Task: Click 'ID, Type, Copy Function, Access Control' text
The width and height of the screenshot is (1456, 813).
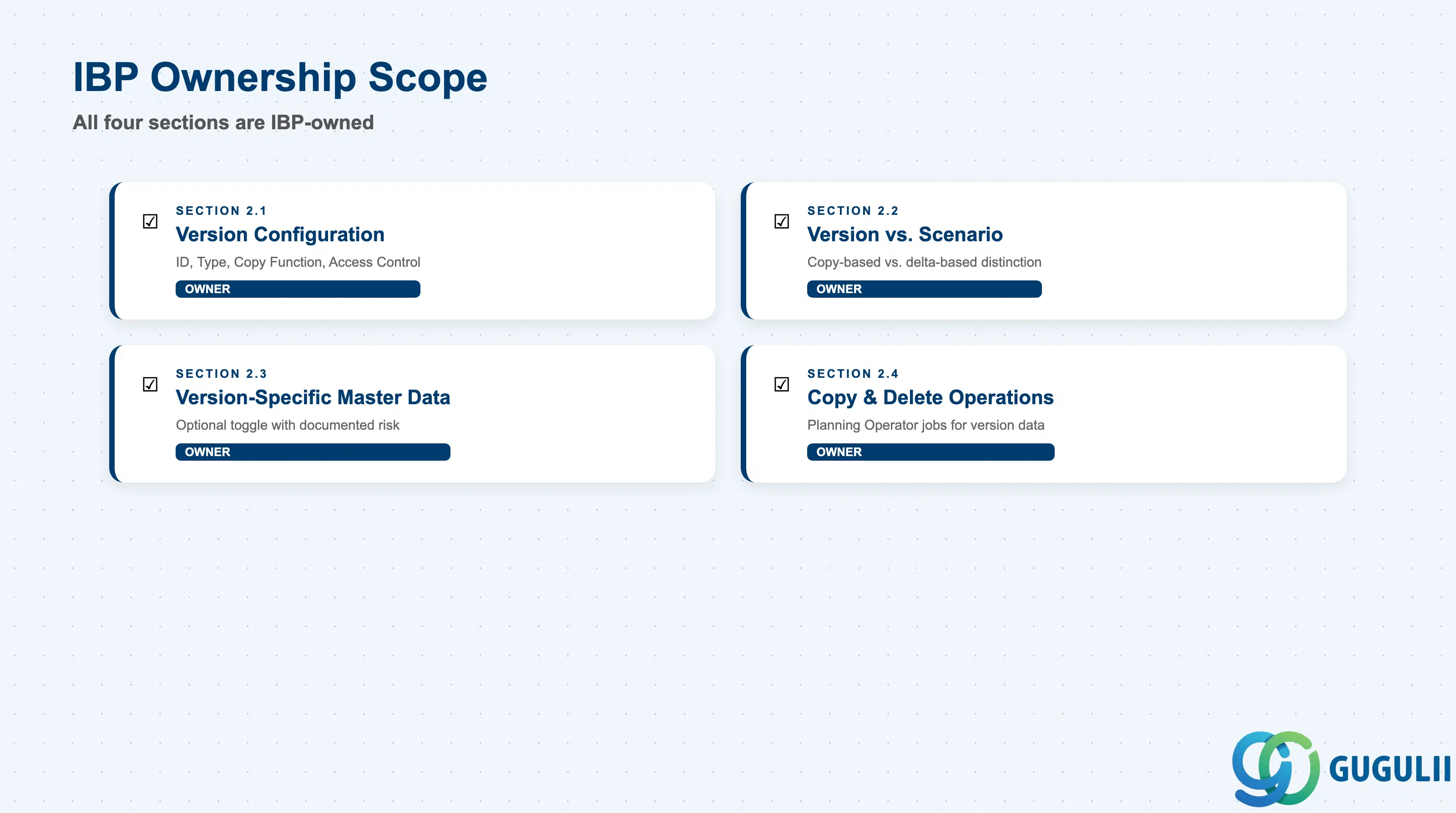Action: pyautogui.click(x=298, y=262)
